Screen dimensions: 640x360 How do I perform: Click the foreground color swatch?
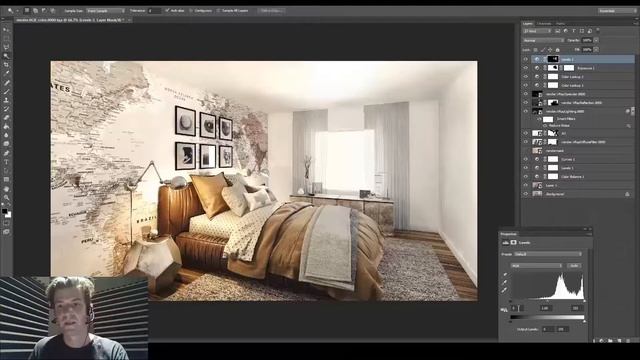tap(4, 211)
